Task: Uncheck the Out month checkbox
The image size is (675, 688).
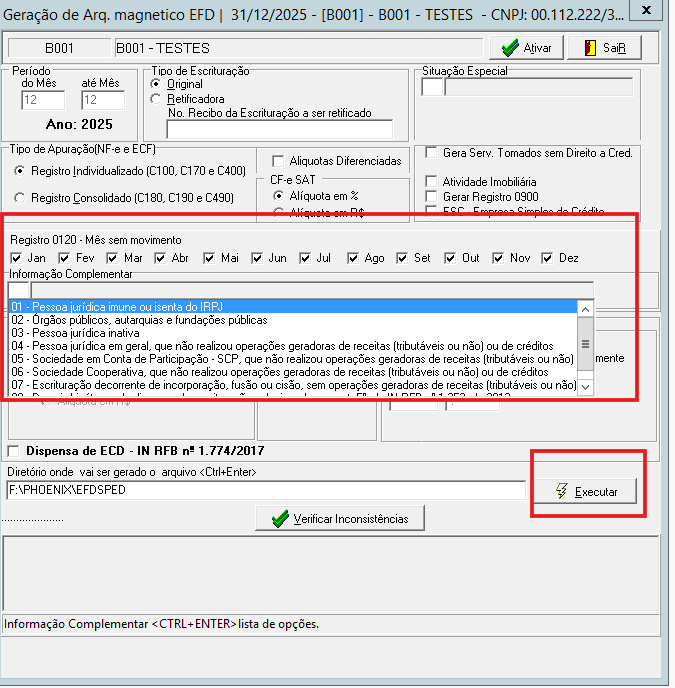Action: click(450, 258)
